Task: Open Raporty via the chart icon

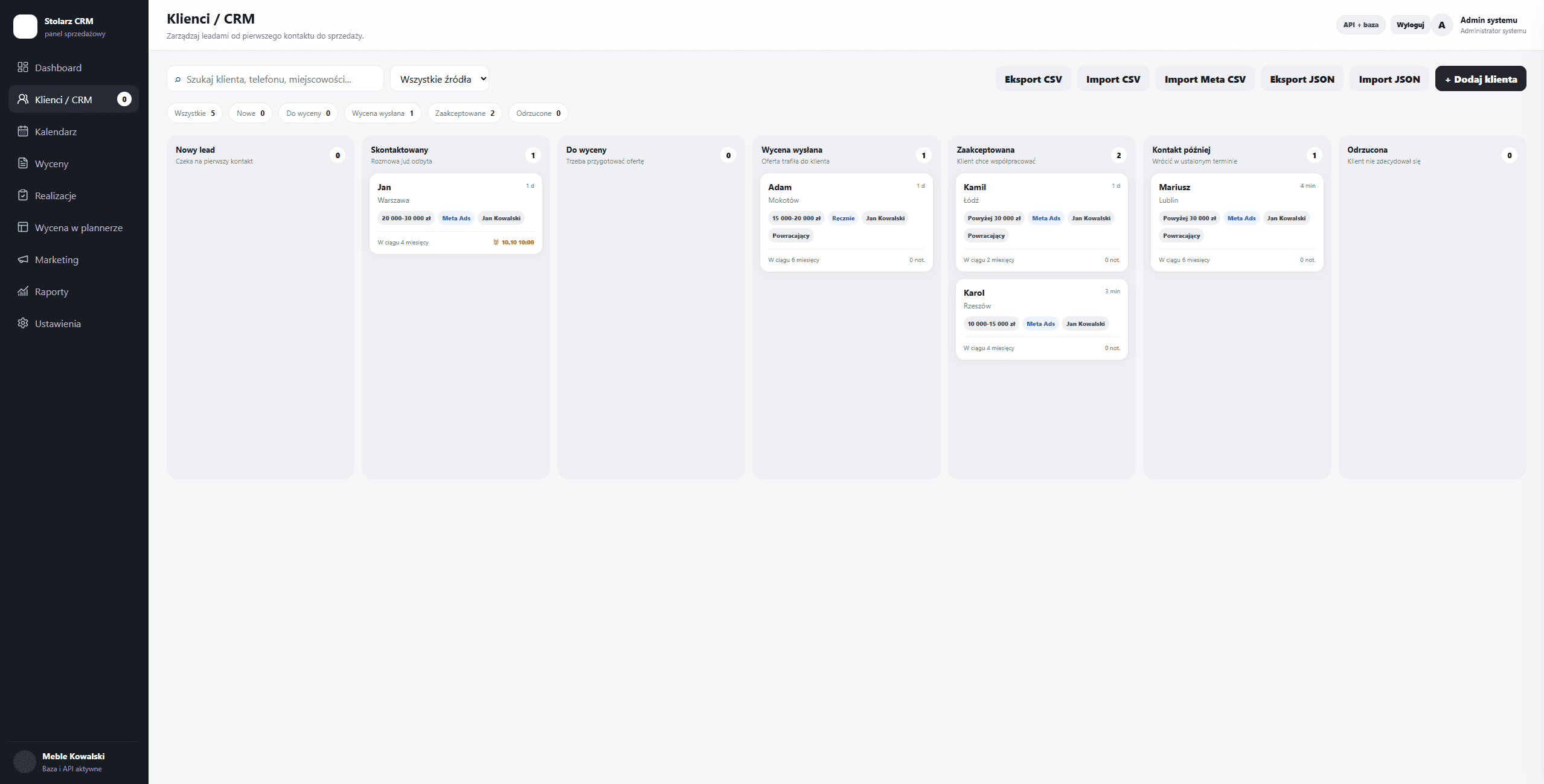Action: (23, 291)
